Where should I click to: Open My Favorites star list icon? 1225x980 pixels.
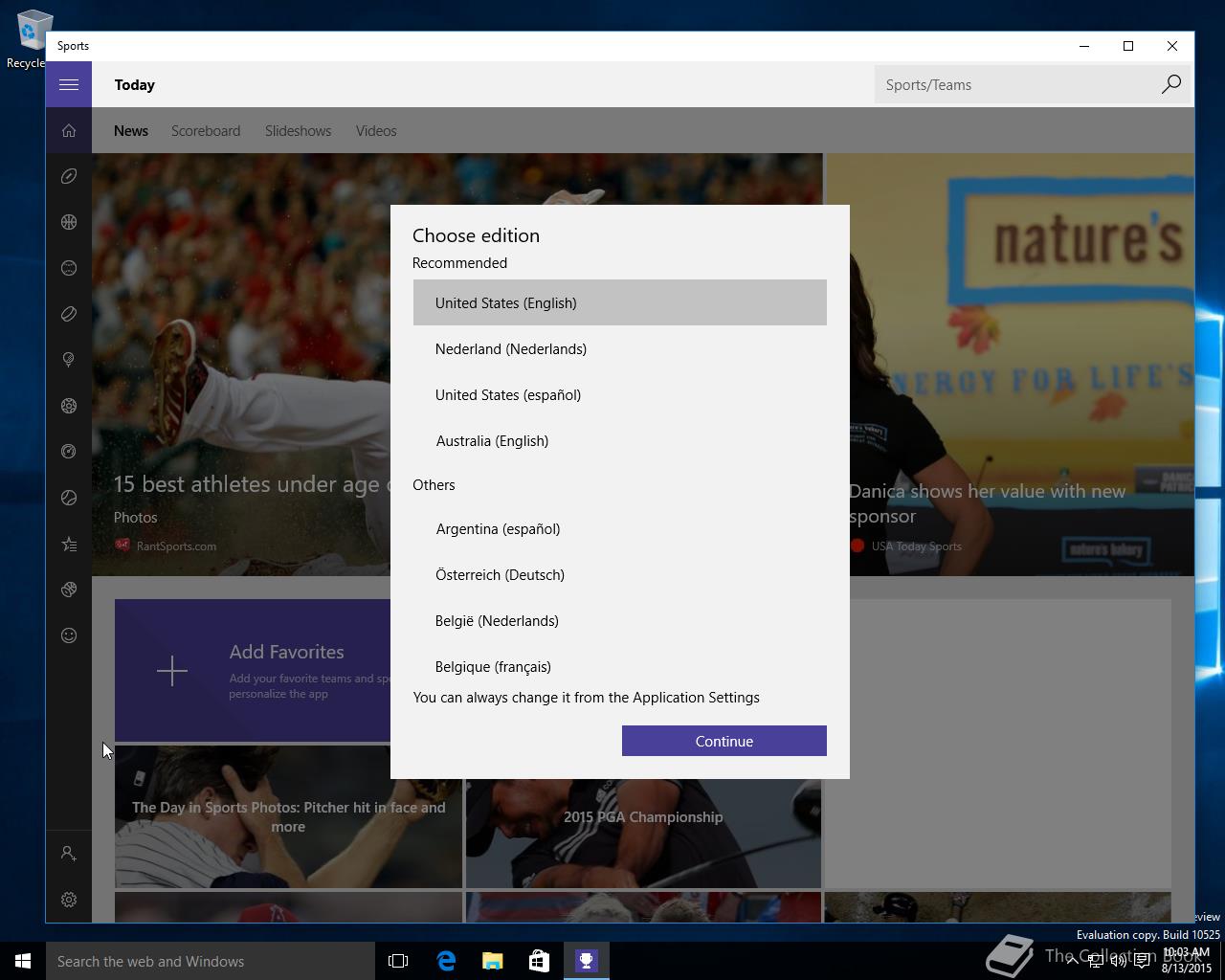pos(69,544)
